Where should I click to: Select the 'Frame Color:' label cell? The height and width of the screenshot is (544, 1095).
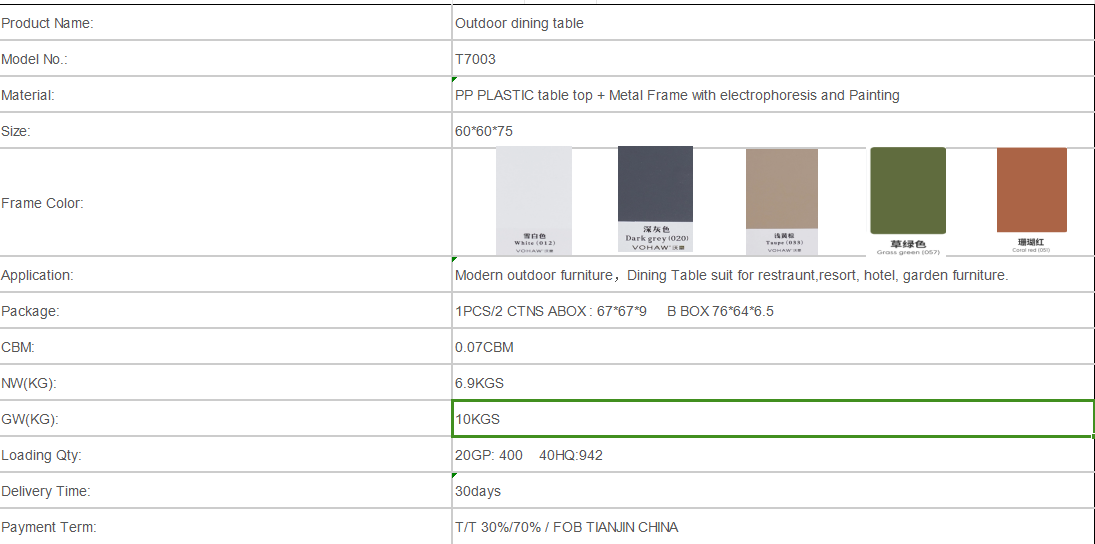tap(225, 203)
